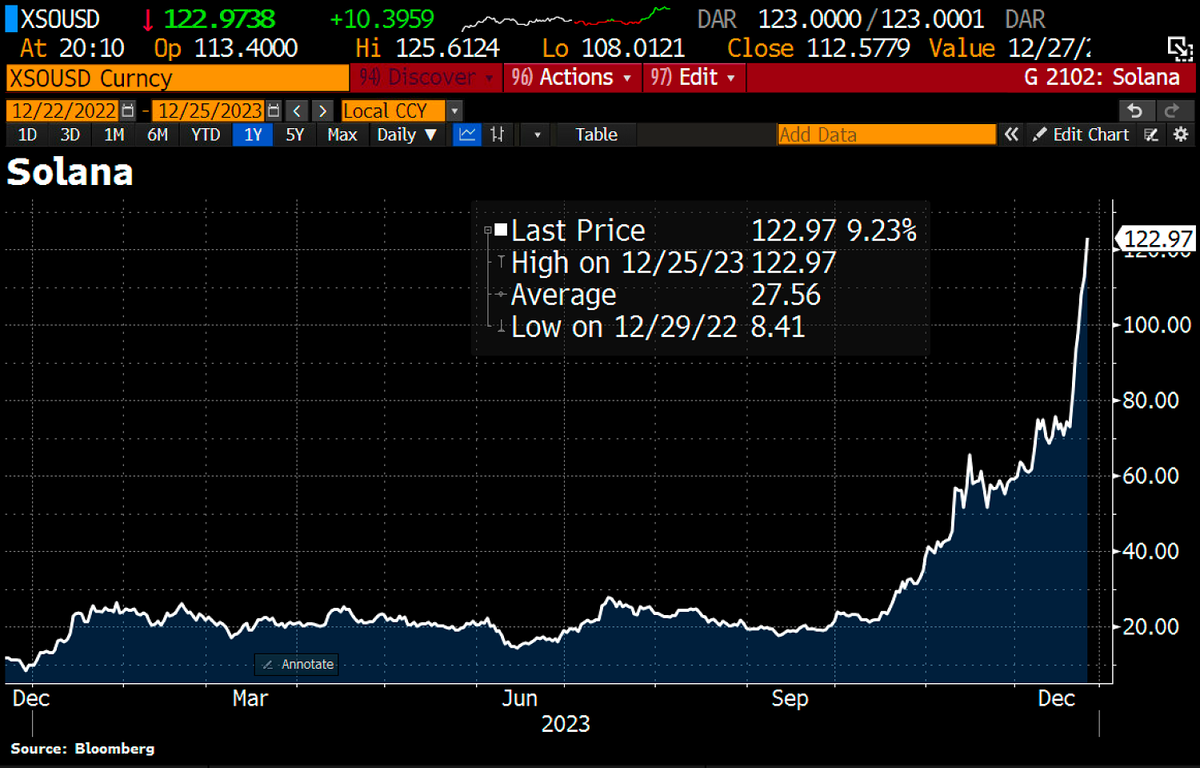Click the 123.0000/123.0001 bid-ask quote
The height and width of the screenshot is (768, 1200).
coord(871,19)
